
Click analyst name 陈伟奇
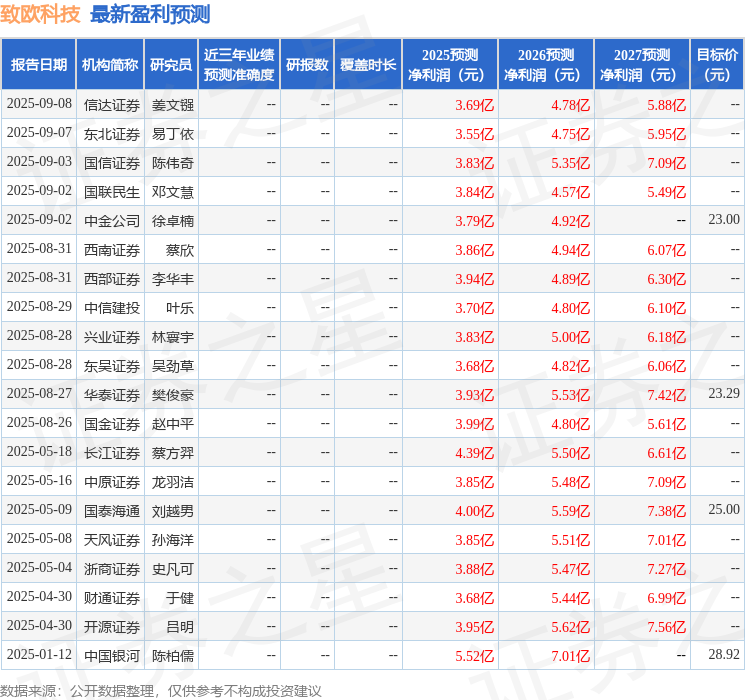click(x=173, y=163)
